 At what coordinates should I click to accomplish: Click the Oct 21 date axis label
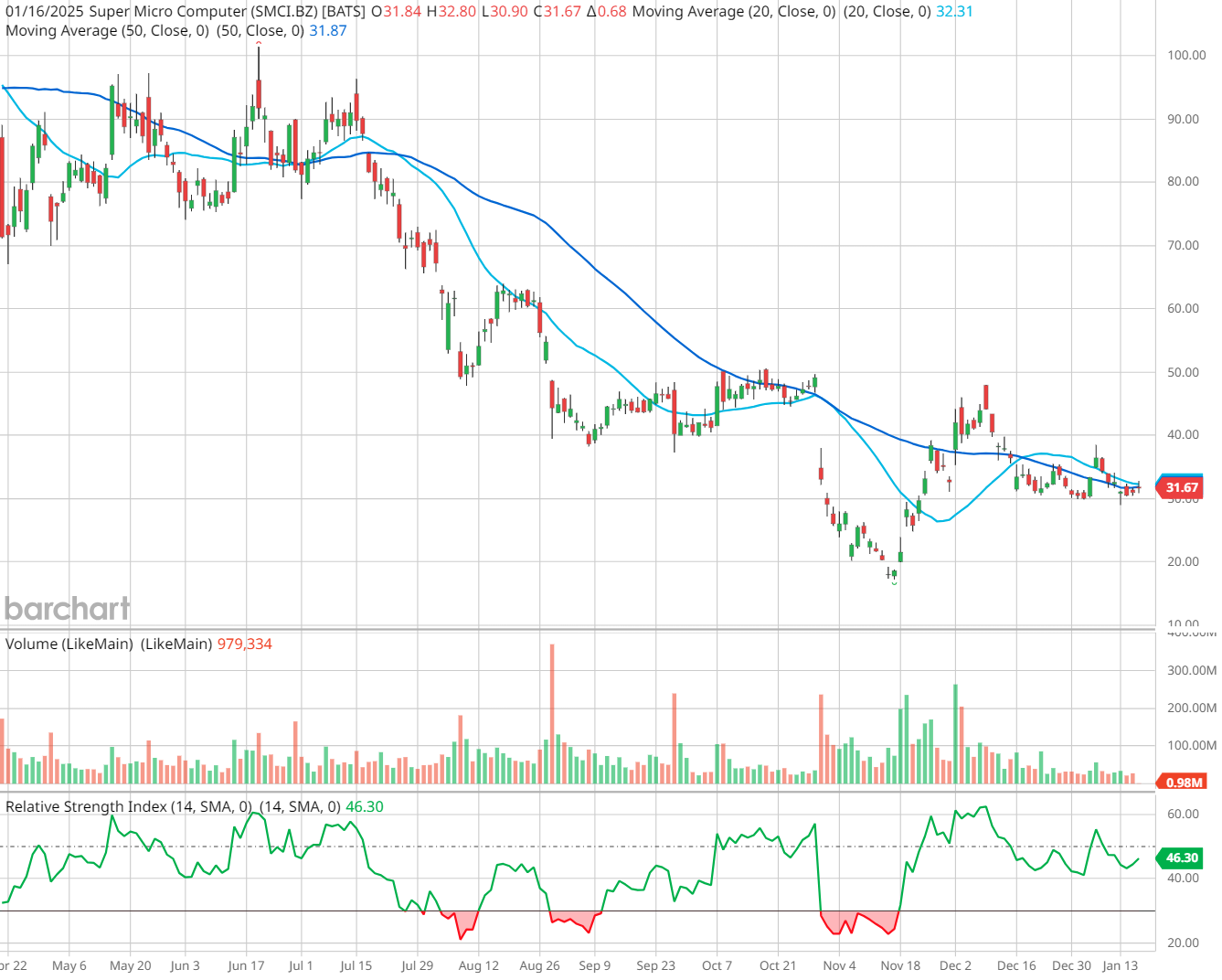[x=778, y=965]
